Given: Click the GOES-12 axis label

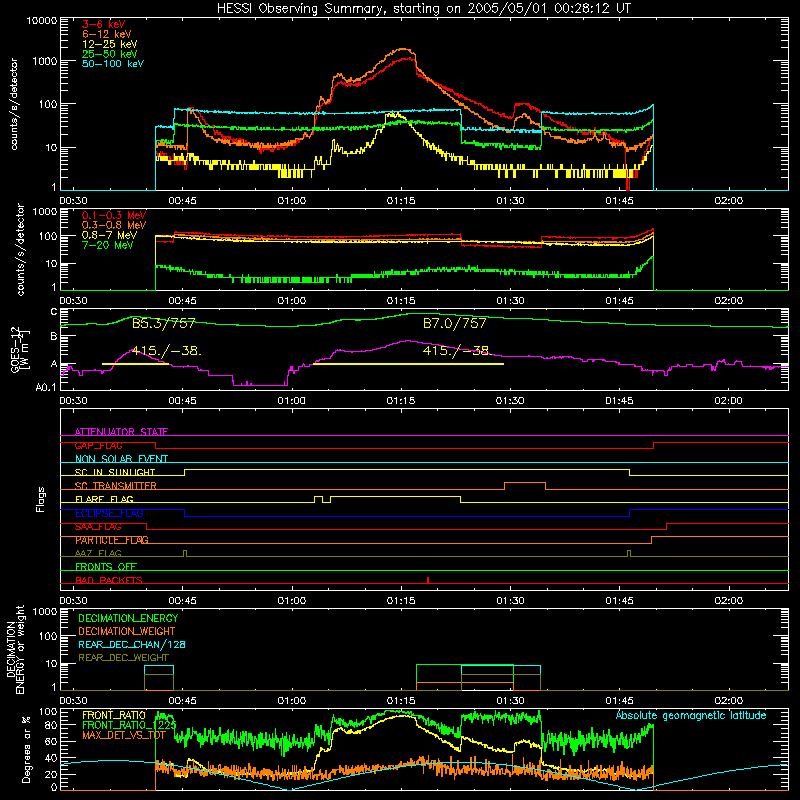Looking at the screenshot, I should pyautogui.click(x=15, y=350).
